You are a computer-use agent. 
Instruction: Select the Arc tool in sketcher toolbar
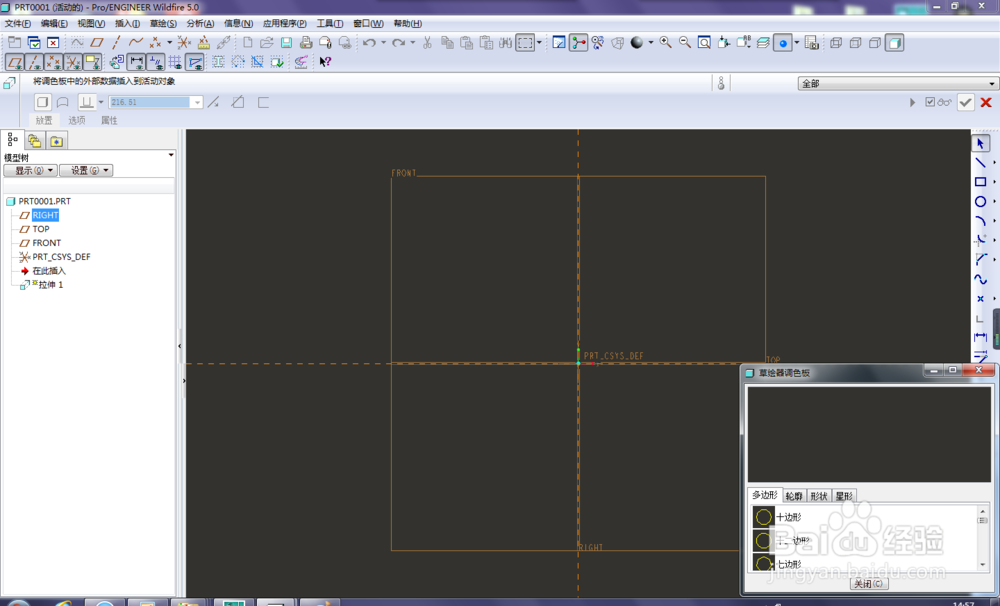pos(980,221)
